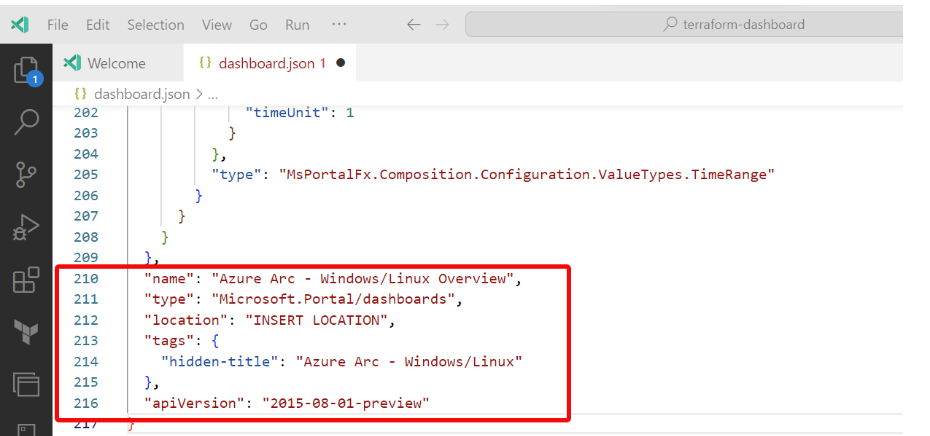Click "Microsoft.Portal/dashboards" value
930x436 pixels.
pos(333,299)
